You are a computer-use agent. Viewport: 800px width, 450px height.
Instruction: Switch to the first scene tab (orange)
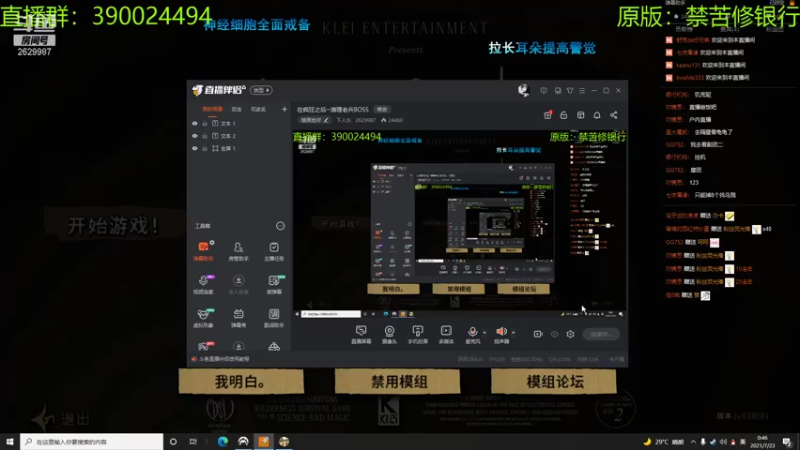click(x=213, y=109)
